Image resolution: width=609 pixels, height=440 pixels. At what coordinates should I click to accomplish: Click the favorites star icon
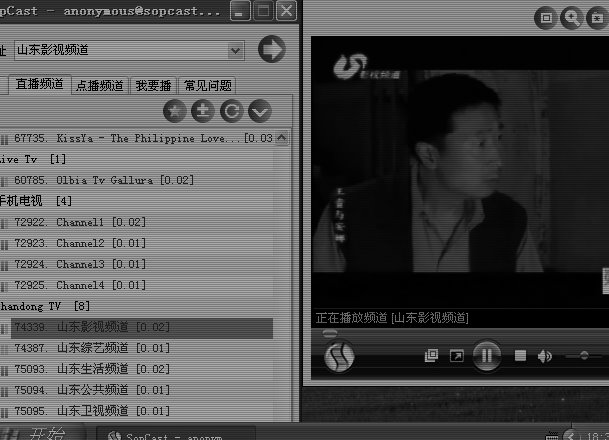pyautogui.click(x=174, y=111)
